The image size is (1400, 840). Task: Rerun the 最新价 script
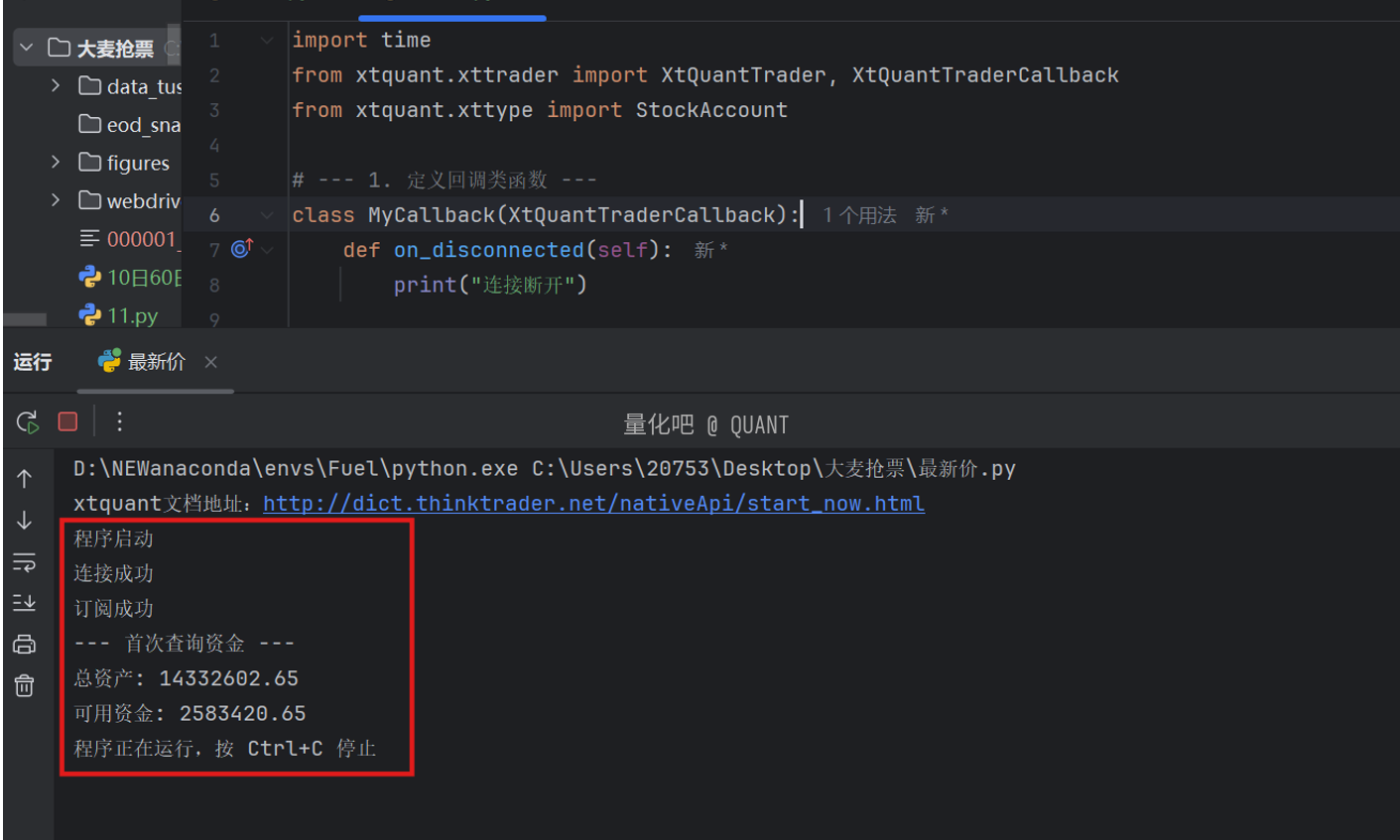(x=27, y=422)
